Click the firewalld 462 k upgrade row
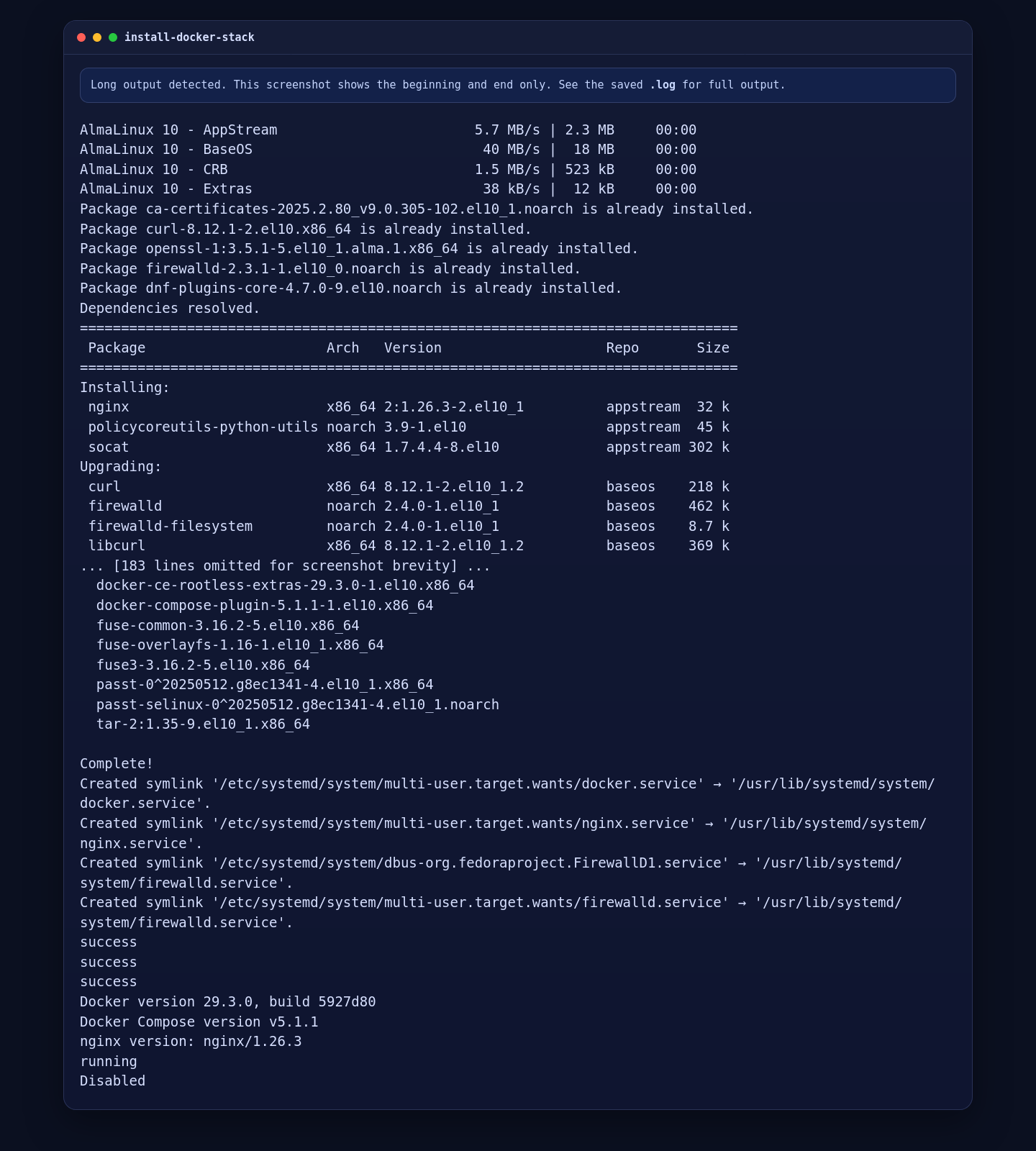The width and height of the screenshot is (1036, 1151). (x=409, y=506)
